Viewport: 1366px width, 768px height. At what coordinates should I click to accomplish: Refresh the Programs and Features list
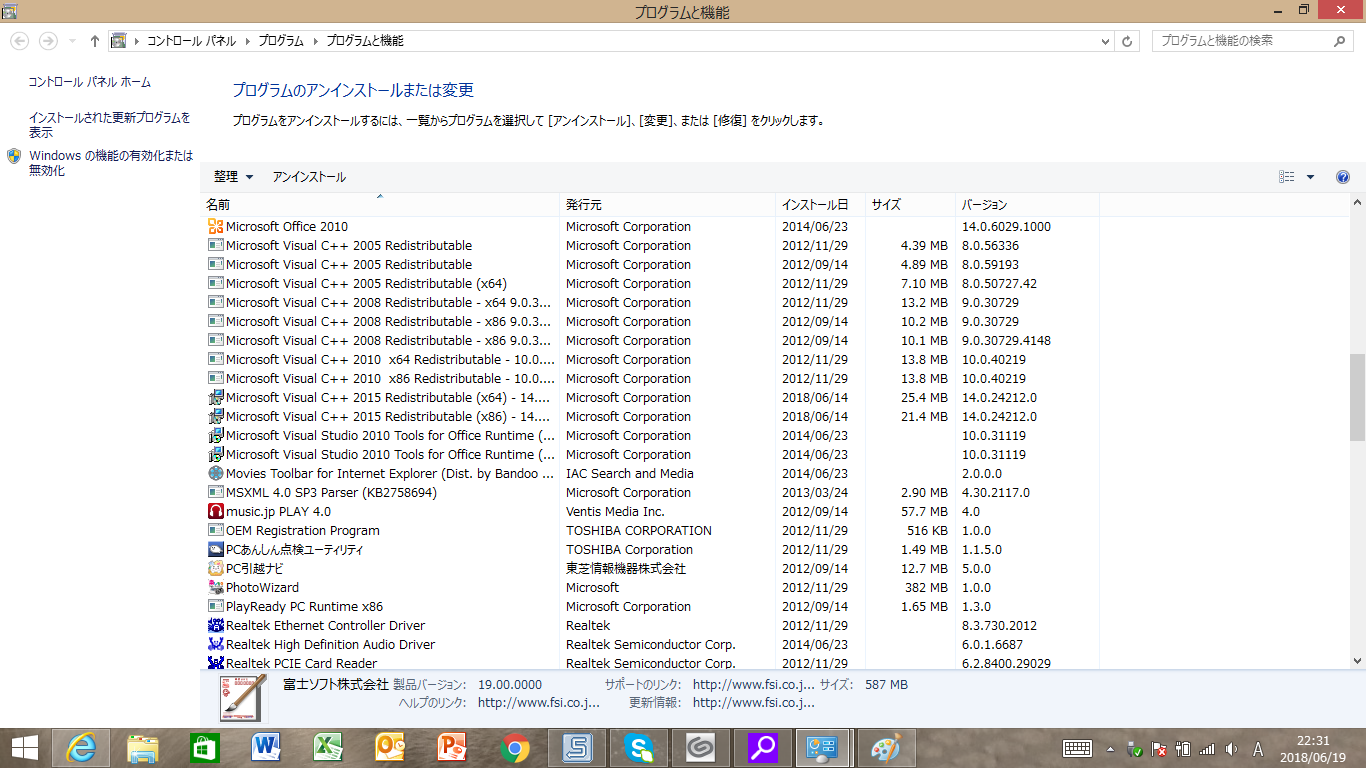coord(1128,41)
